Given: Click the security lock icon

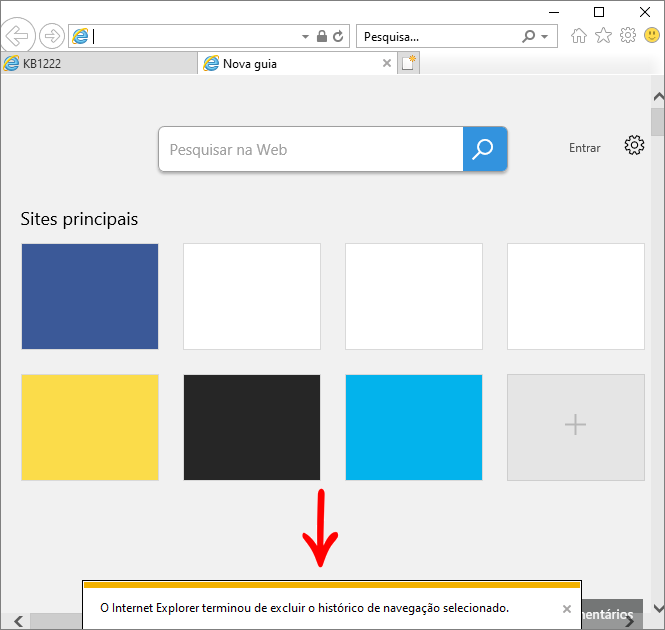Looking at the screenshot, I should tap(322, 36).
